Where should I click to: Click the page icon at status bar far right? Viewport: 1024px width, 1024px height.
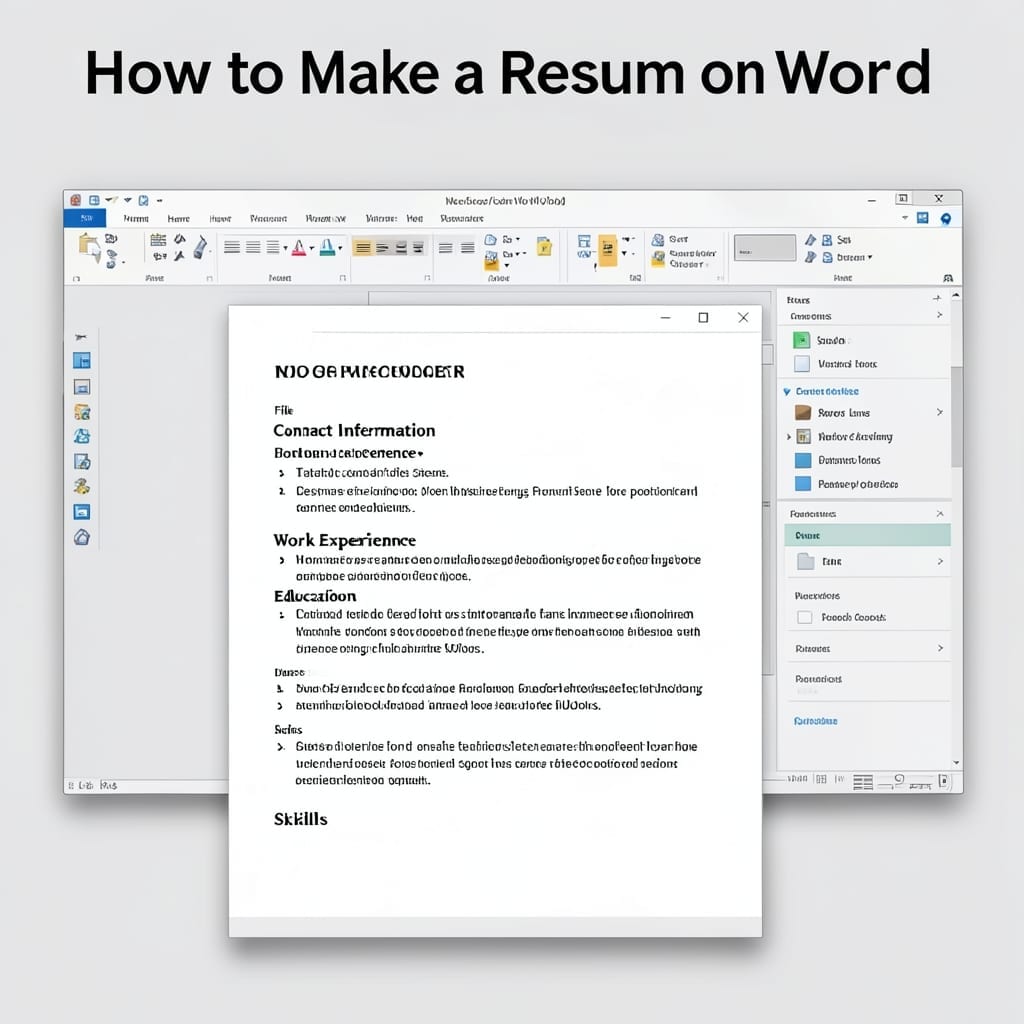[944, 781]
